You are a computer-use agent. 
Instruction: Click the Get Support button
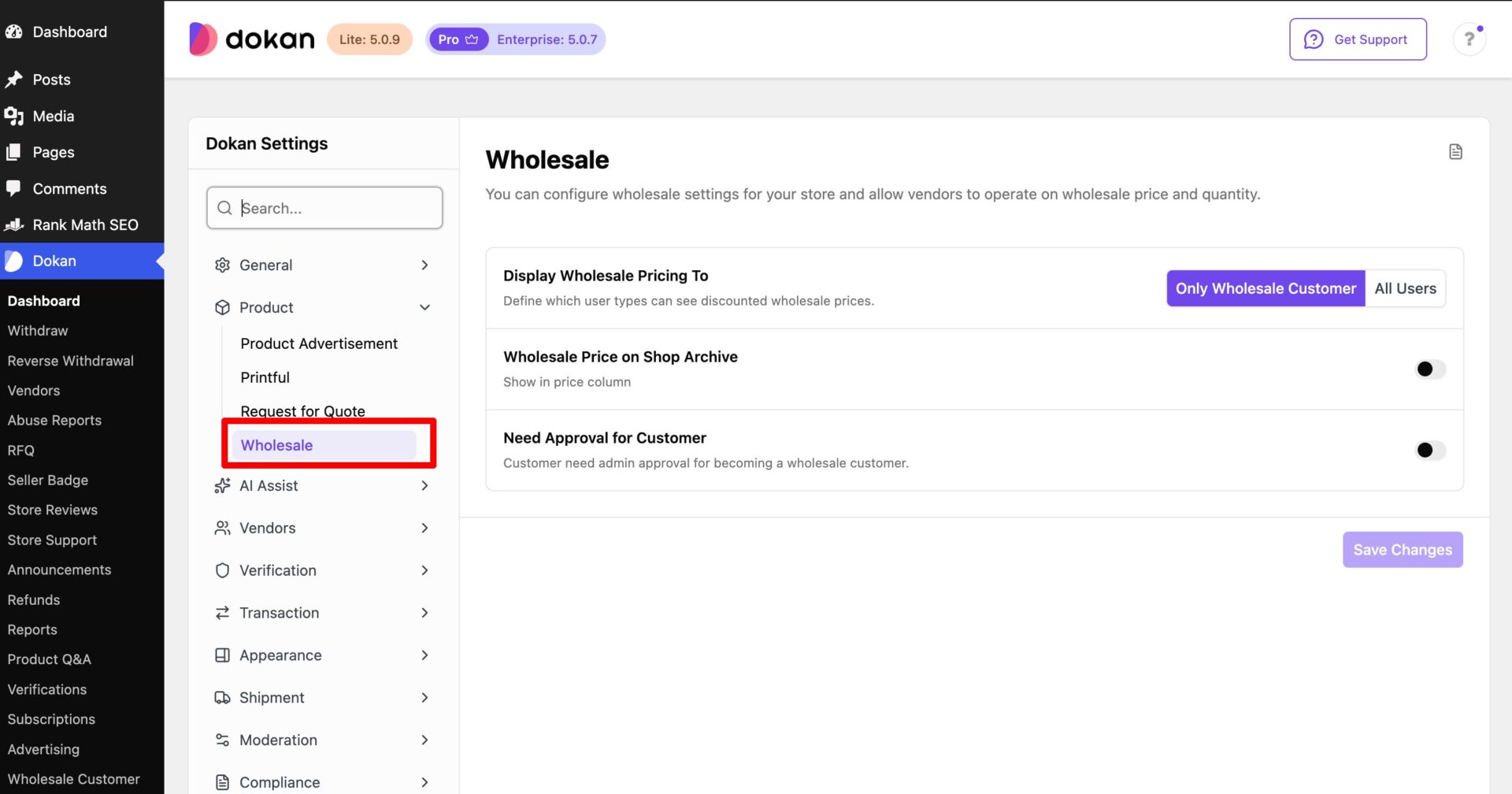click(x=1358, y=39)
